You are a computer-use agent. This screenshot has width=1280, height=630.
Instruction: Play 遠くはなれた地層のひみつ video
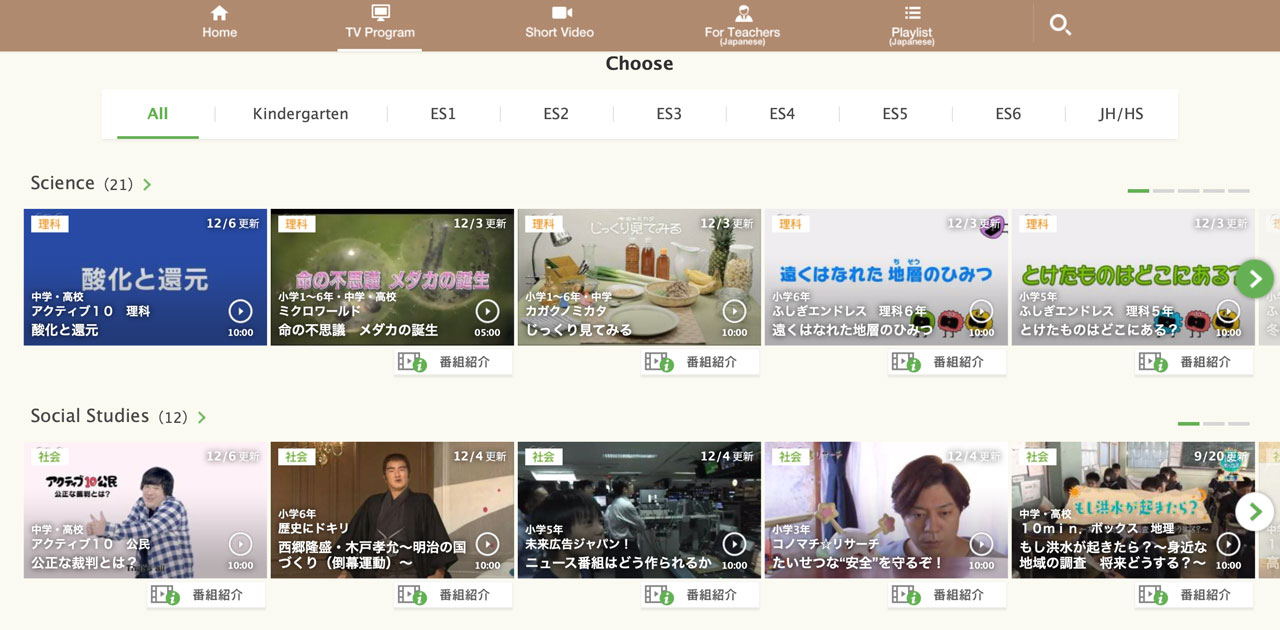pyautogui.click(x=981, y=310)
